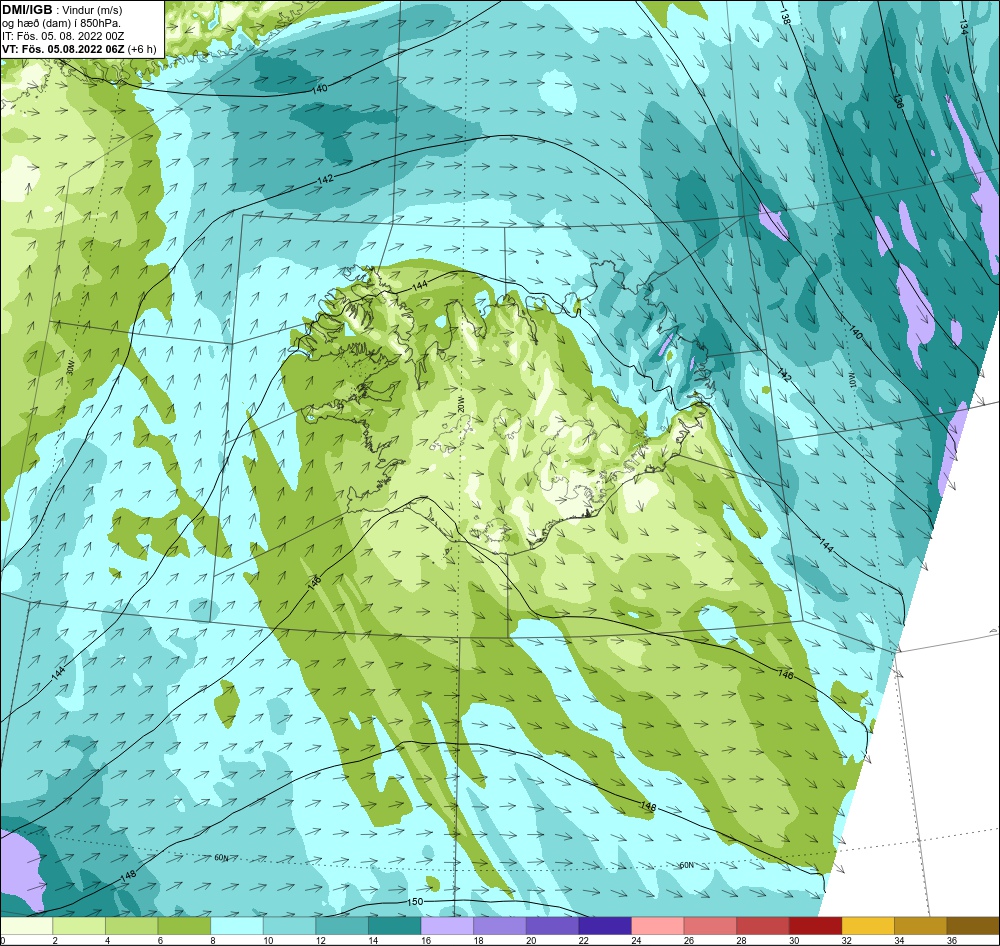Pick the 20–22 m/s violet swatch
1000x946 pixels.
[x=552, y=925]
